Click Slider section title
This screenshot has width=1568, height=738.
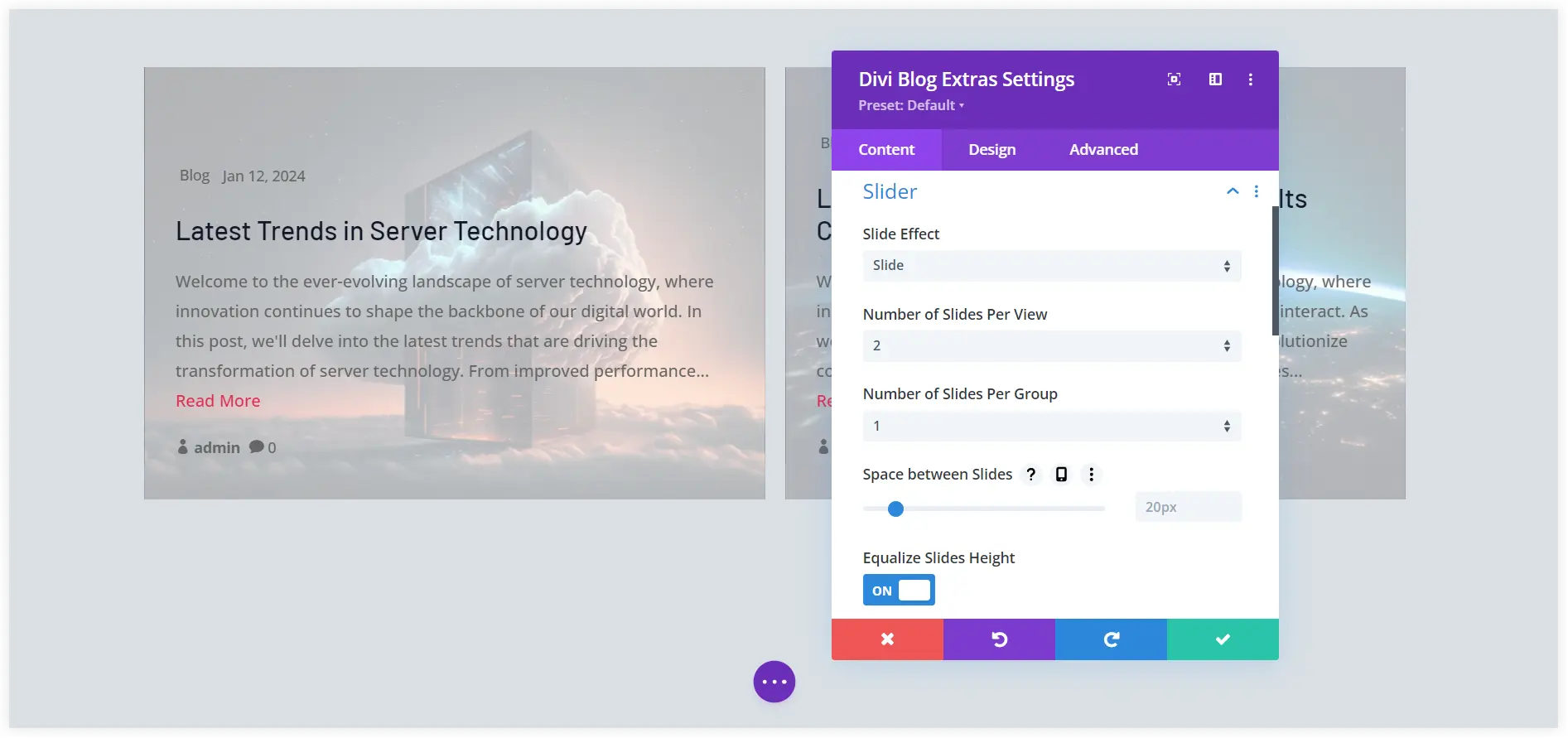point(890,191)
